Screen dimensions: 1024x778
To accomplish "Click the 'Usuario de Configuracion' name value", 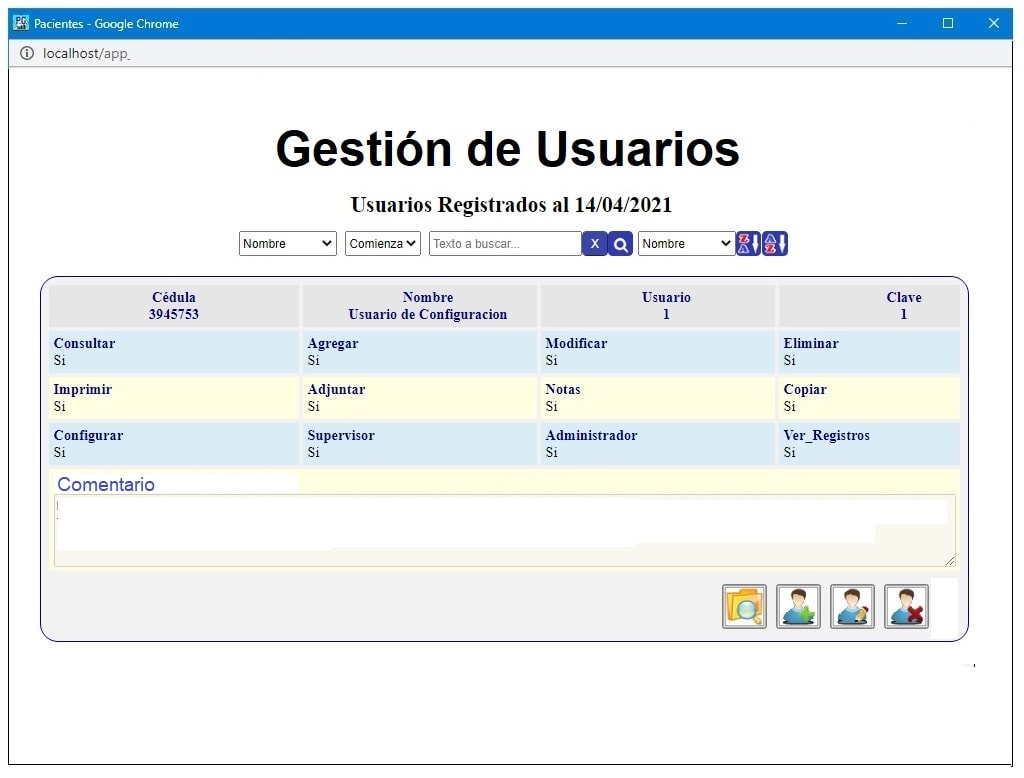I will (x=428, y=314).
